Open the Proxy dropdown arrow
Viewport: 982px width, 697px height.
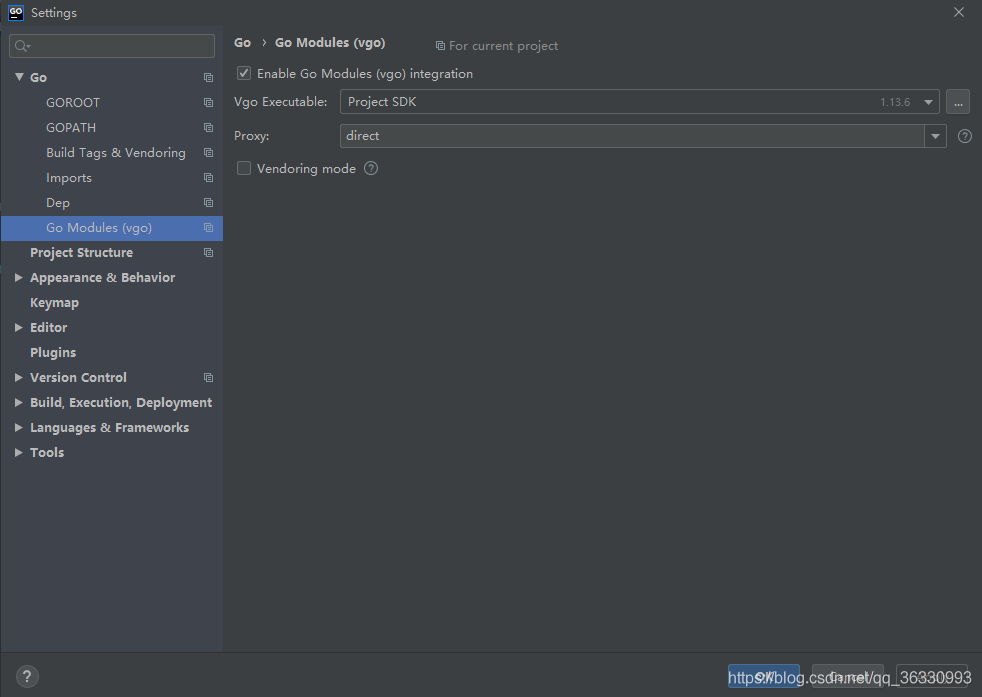click(935, 136)
